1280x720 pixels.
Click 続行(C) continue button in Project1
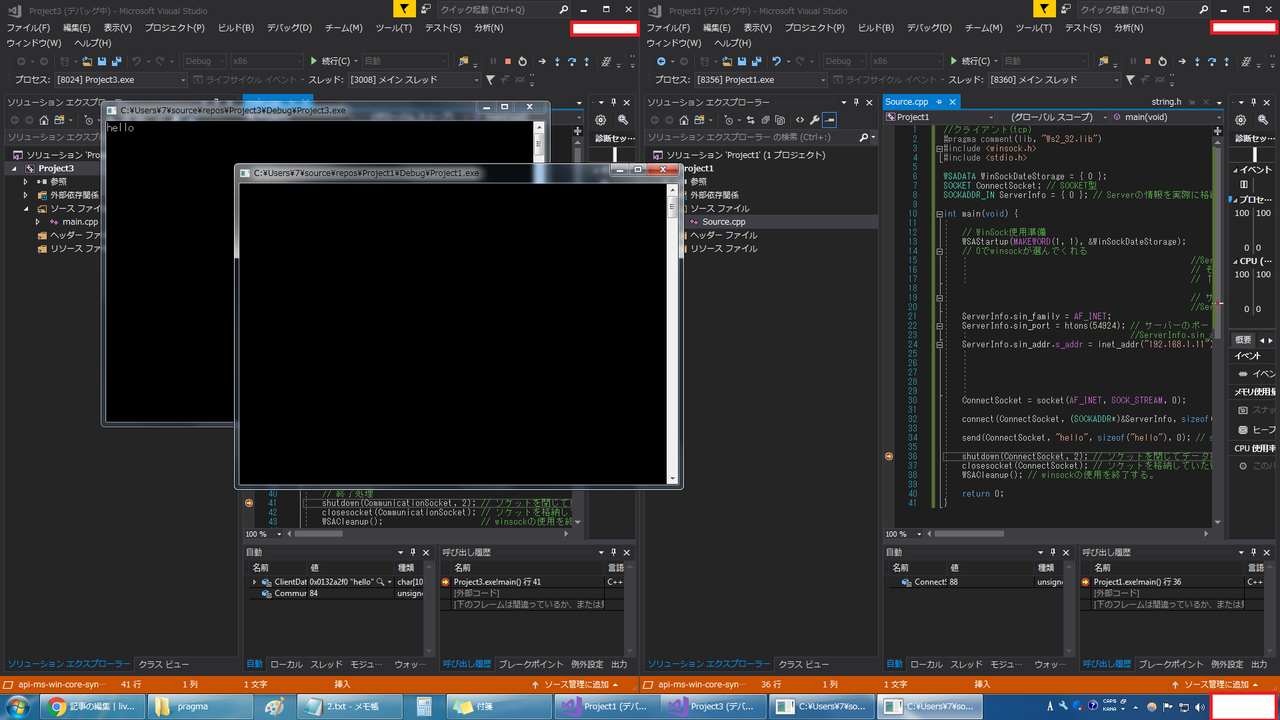970,61
